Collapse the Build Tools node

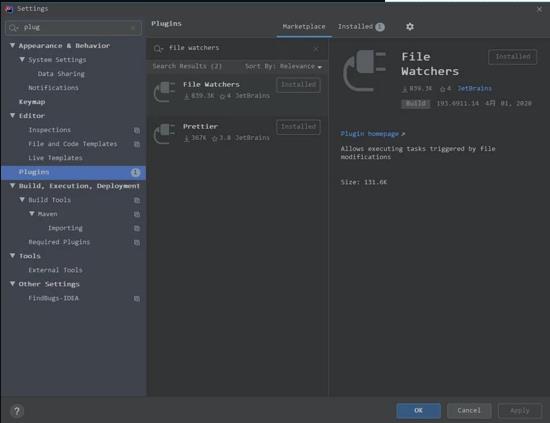[x=22, y=200]
